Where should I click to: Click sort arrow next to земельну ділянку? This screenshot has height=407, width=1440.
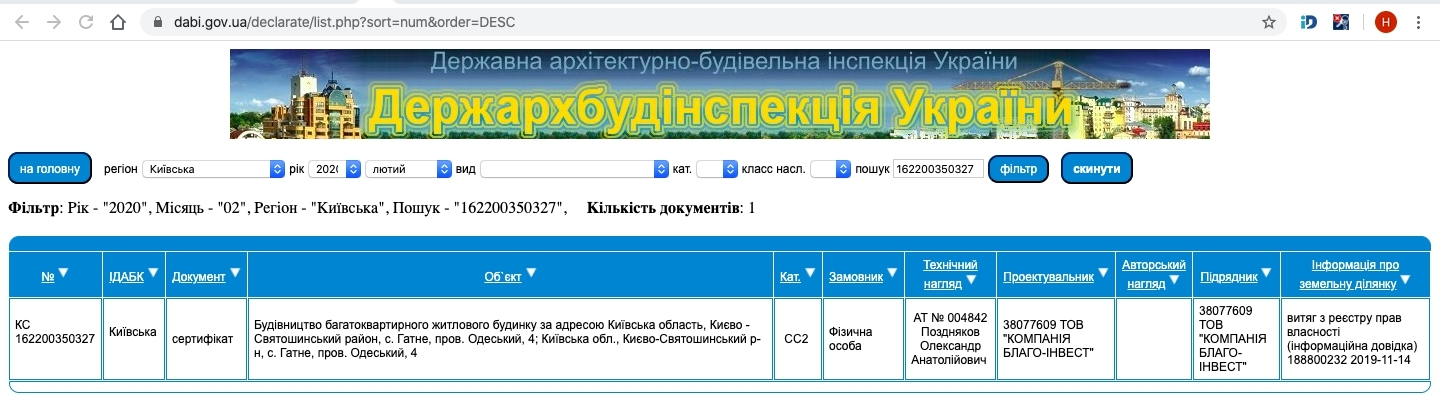coord(1406,281)
